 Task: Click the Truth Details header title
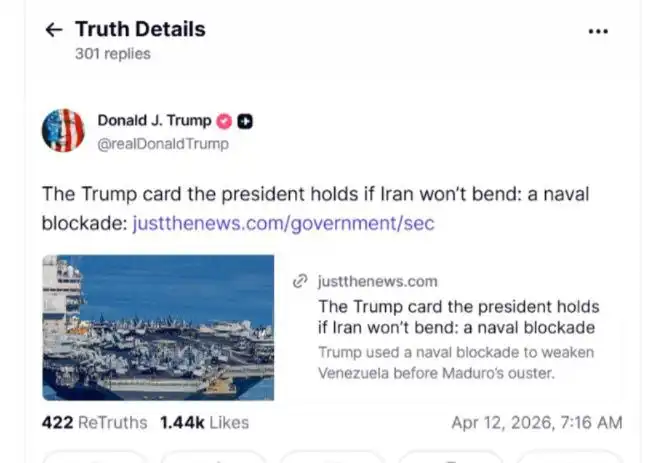click(x=140, y=29)
